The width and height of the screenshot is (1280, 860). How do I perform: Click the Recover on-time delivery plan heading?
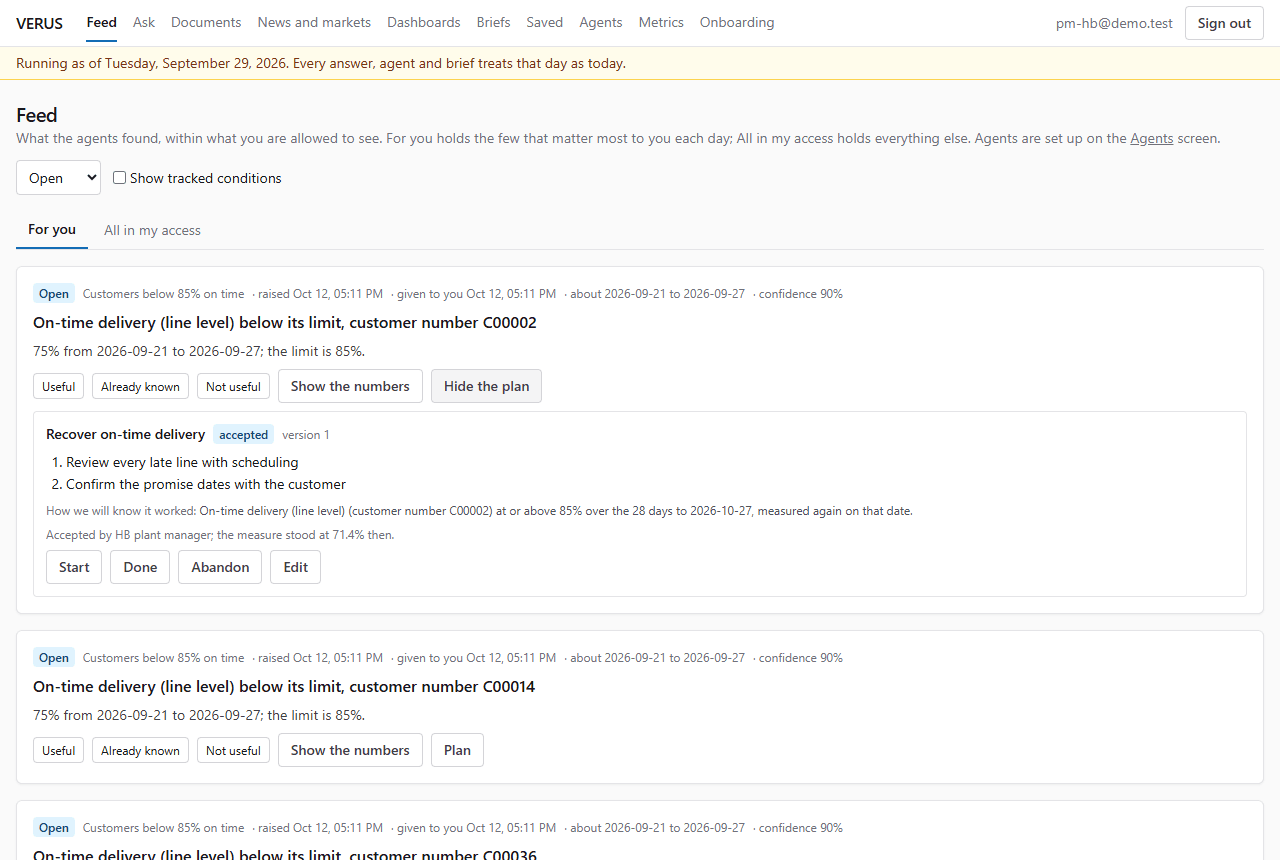[x=126, y=434]
